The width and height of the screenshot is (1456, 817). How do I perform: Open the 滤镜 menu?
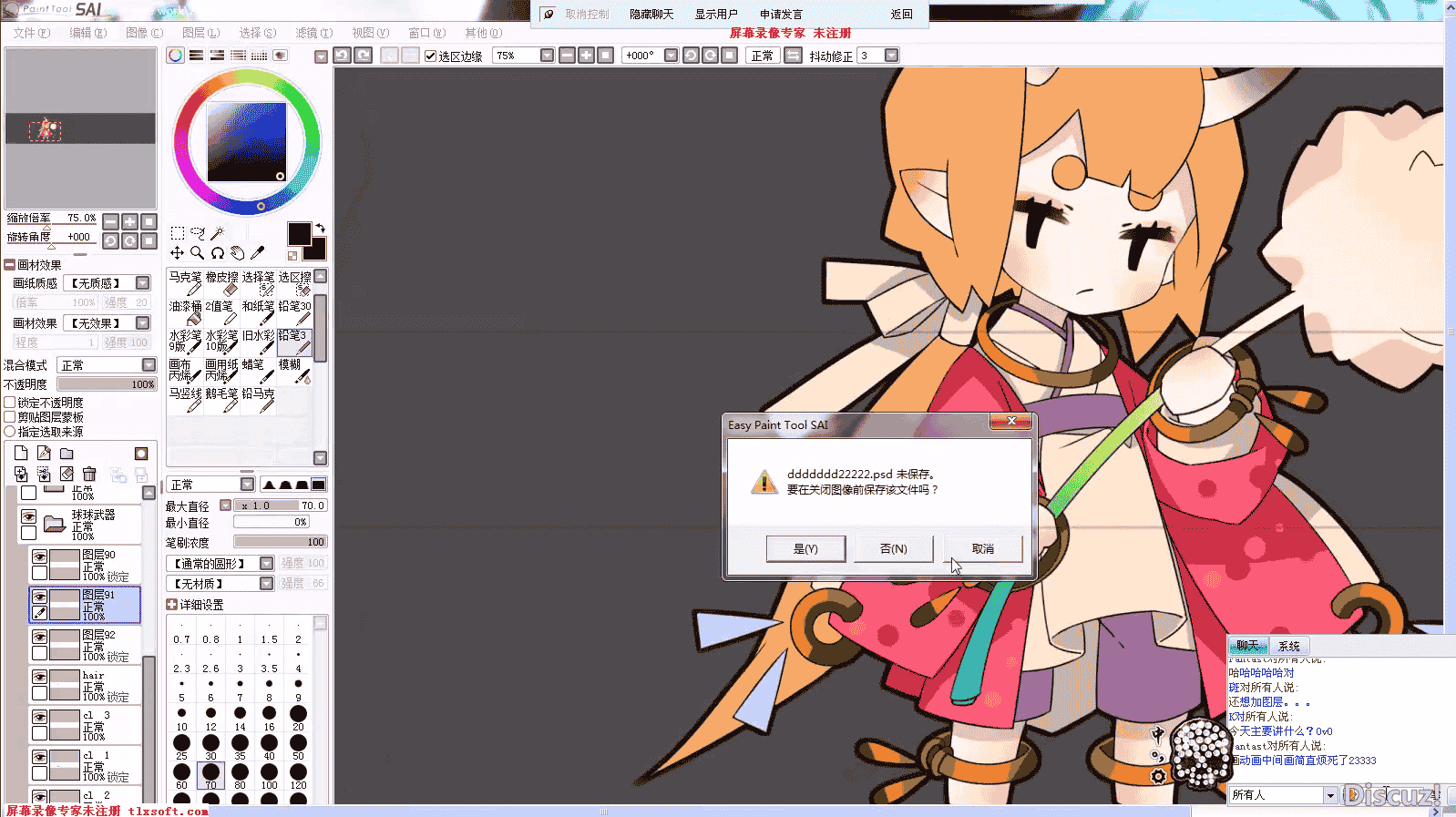pyautogui.click(x=313, y=33)
